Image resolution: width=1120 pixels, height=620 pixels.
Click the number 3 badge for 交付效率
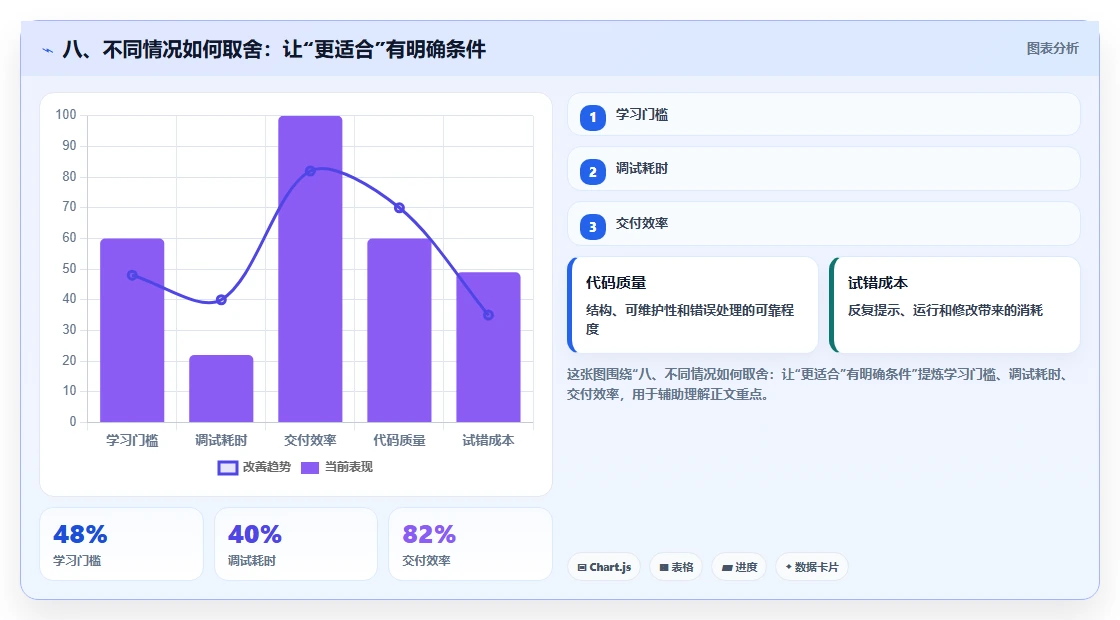(592, 226)
